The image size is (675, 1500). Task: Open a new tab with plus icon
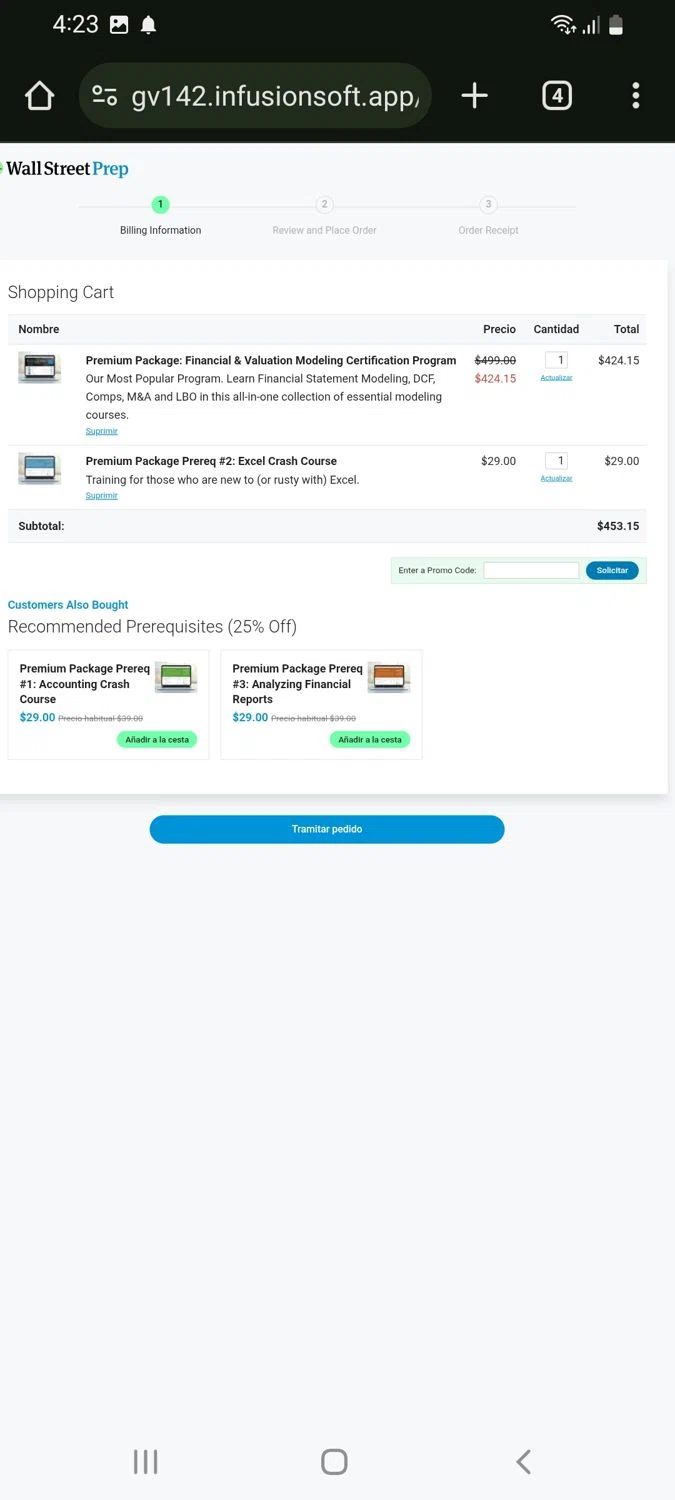(474, 96)
